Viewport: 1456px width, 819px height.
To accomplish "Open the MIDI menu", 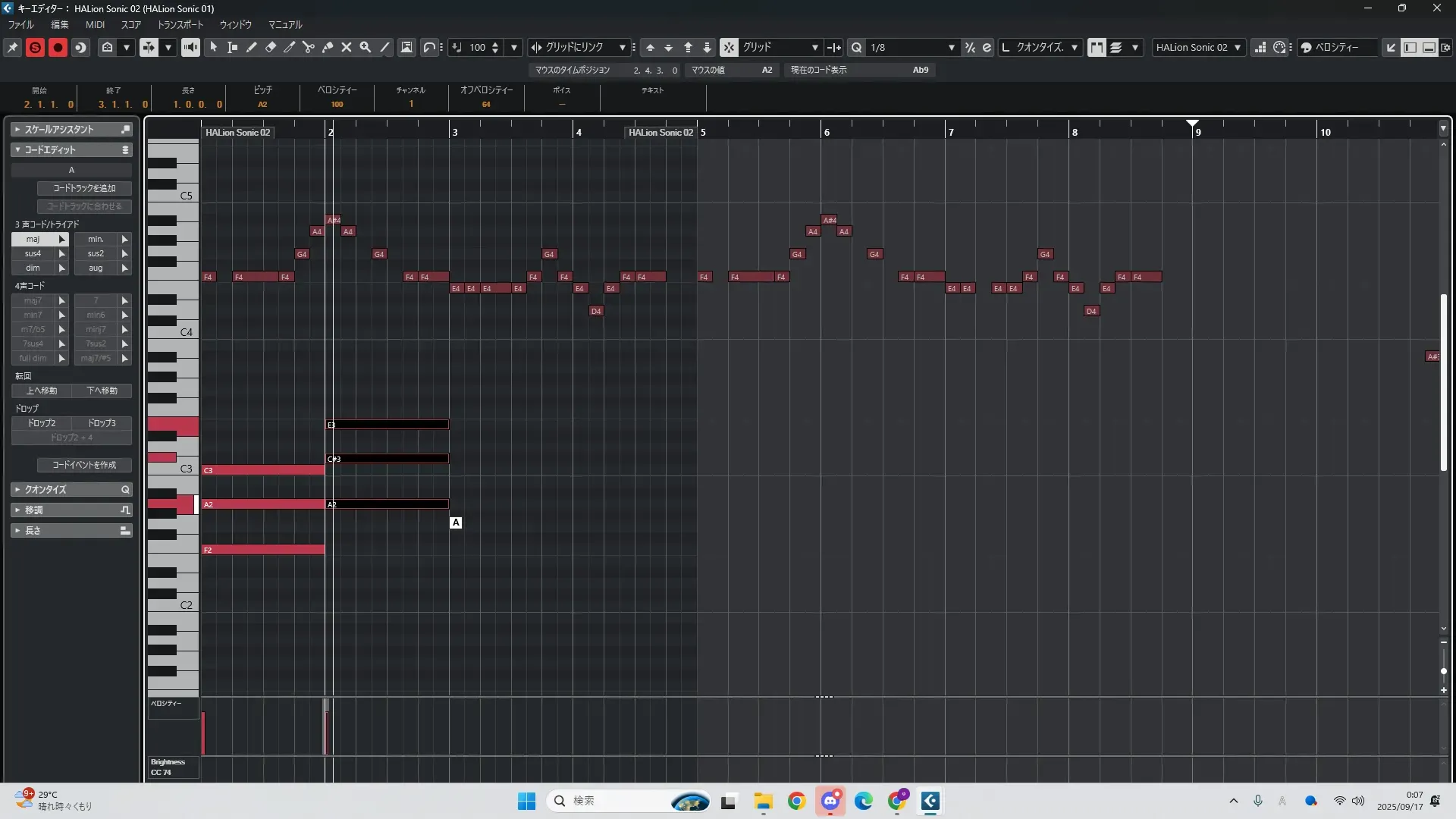I will coord(95,24).
